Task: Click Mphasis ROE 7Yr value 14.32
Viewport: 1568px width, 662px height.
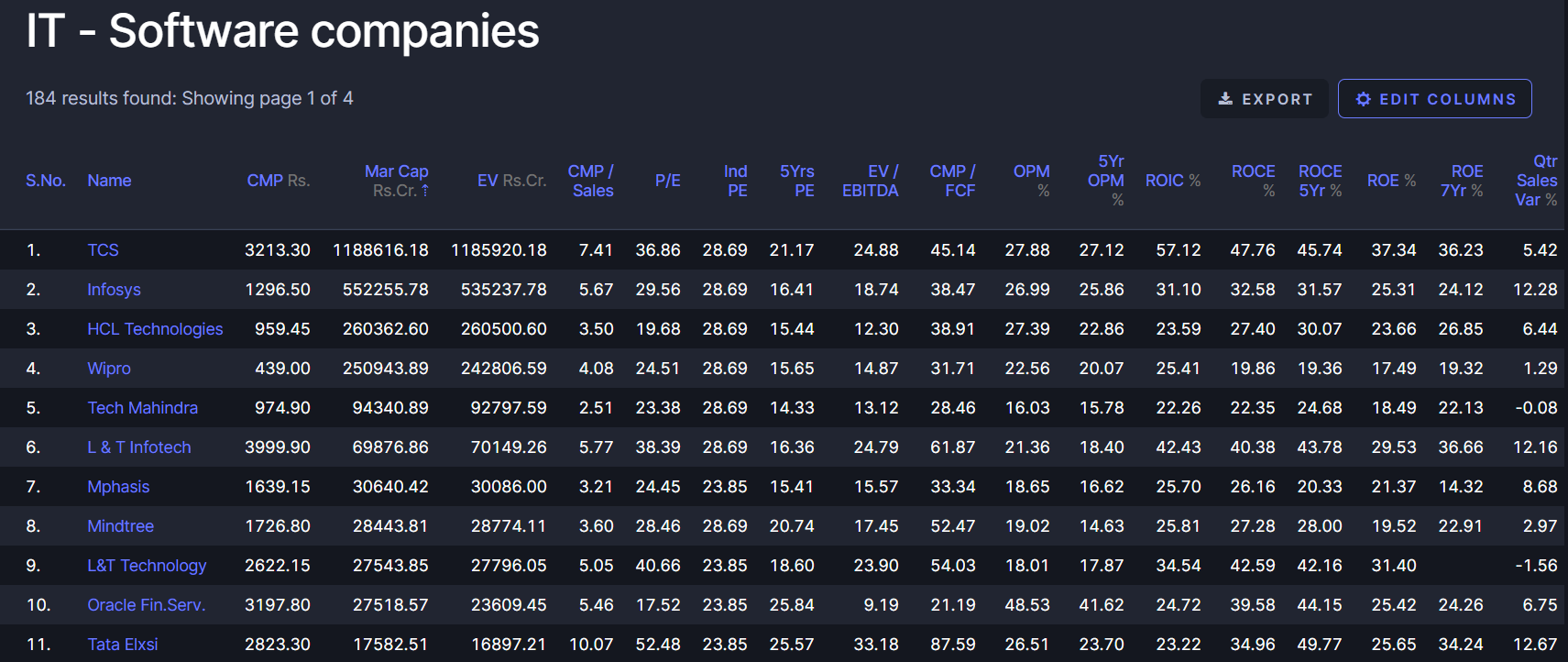Action: point(1461,487)
